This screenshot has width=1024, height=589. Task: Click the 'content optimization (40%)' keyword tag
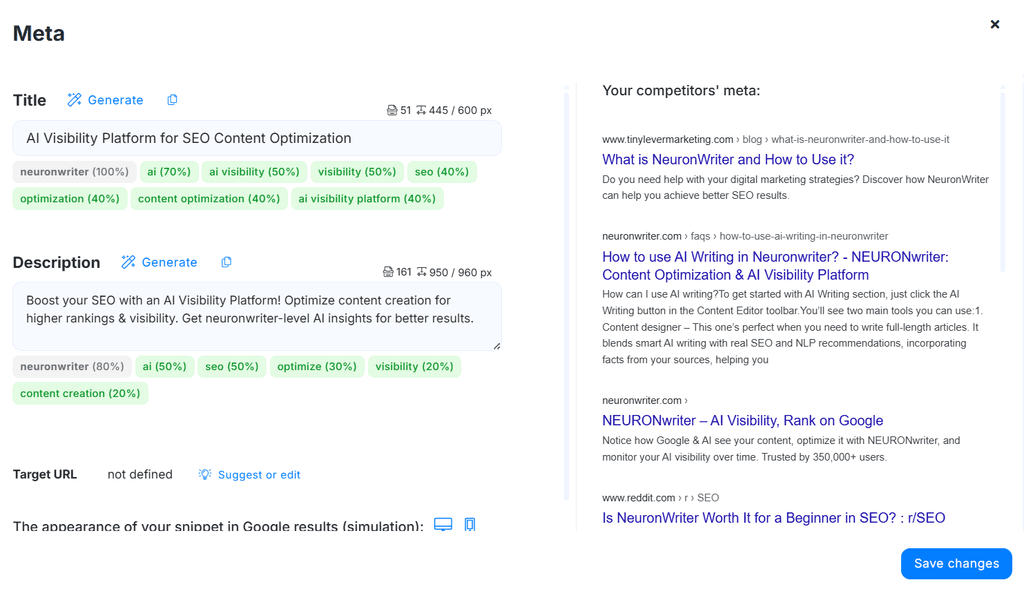(209, 199)
